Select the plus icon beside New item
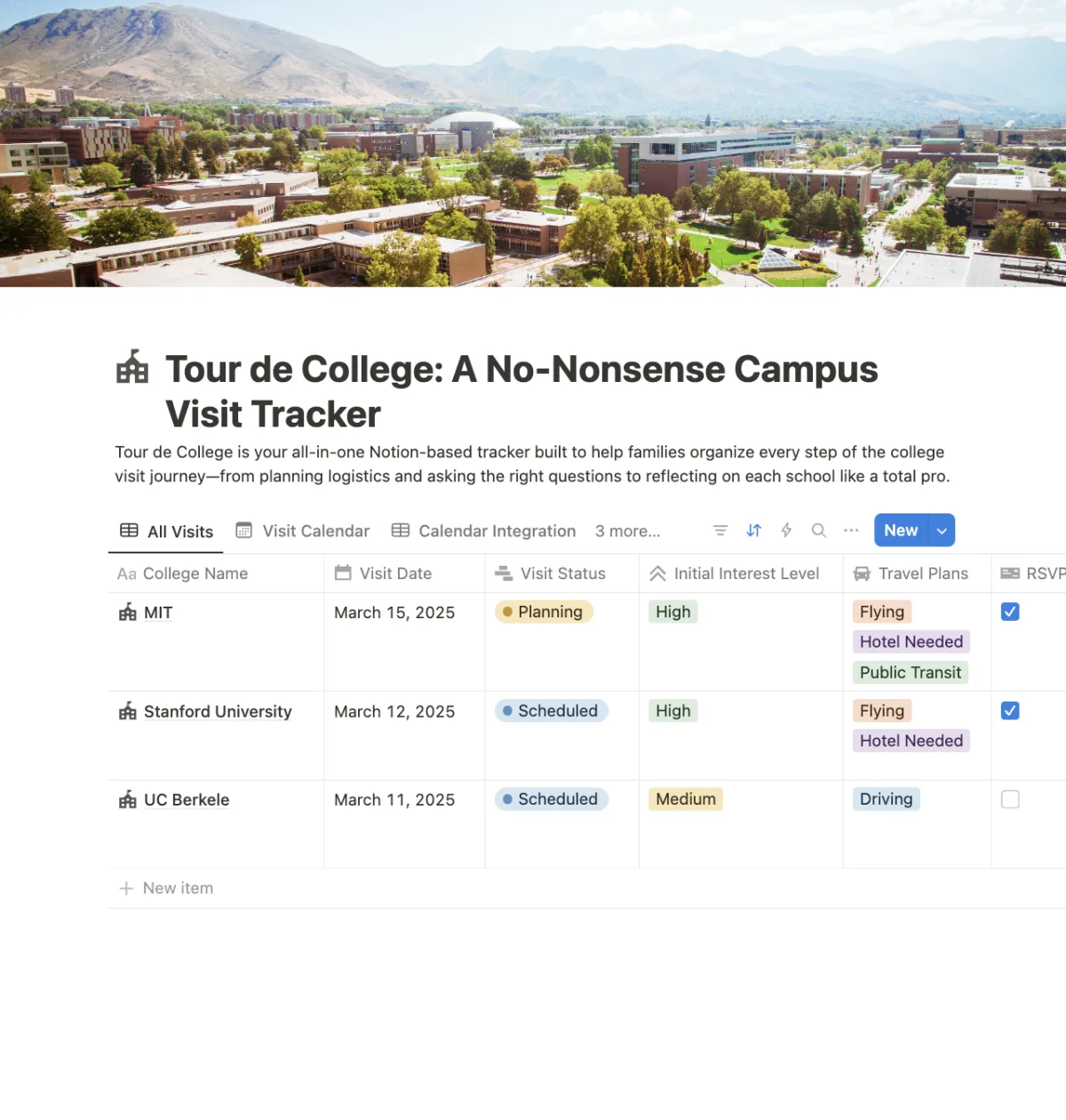 126,888
